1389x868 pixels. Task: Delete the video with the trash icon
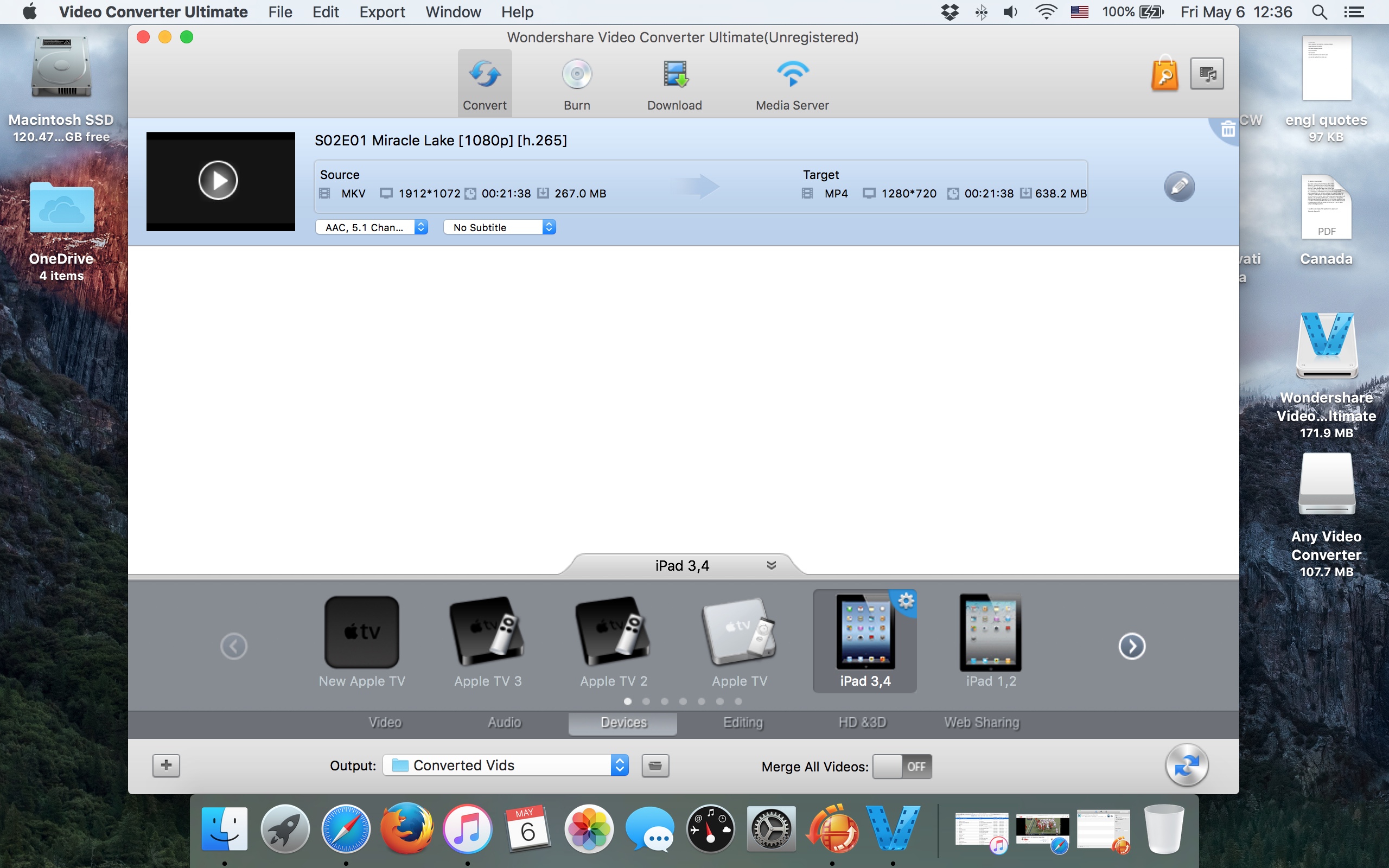click(x=1228, y=129)
